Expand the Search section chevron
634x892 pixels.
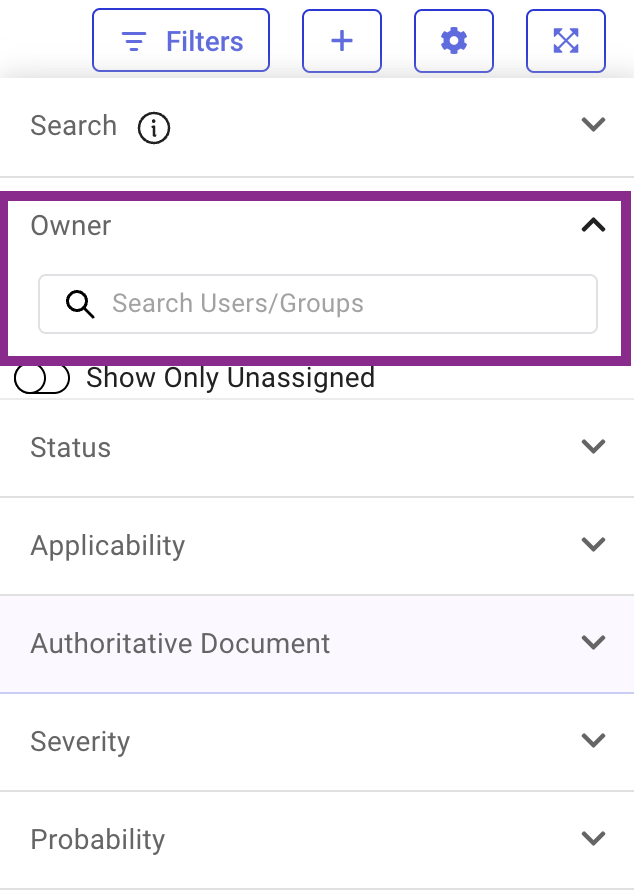point(594,126)
